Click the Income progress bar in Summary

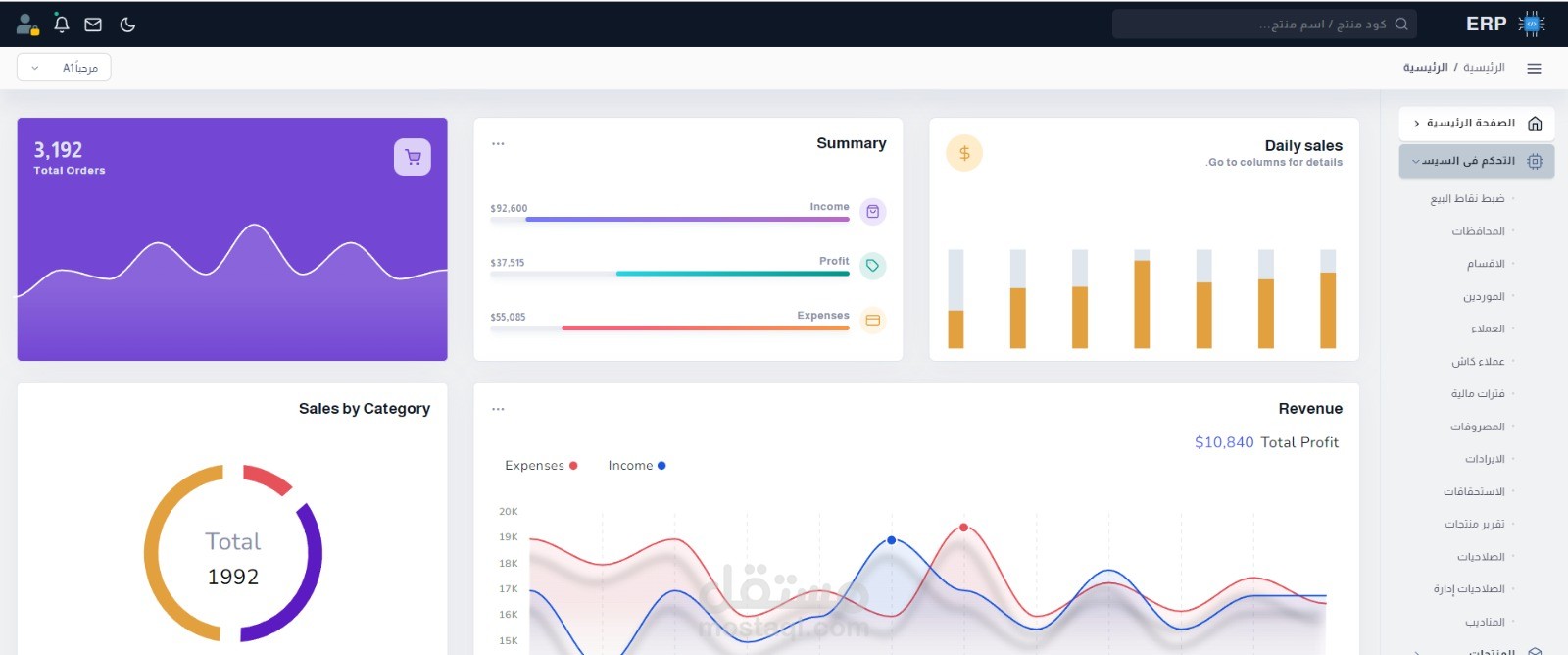click(669, 220)
